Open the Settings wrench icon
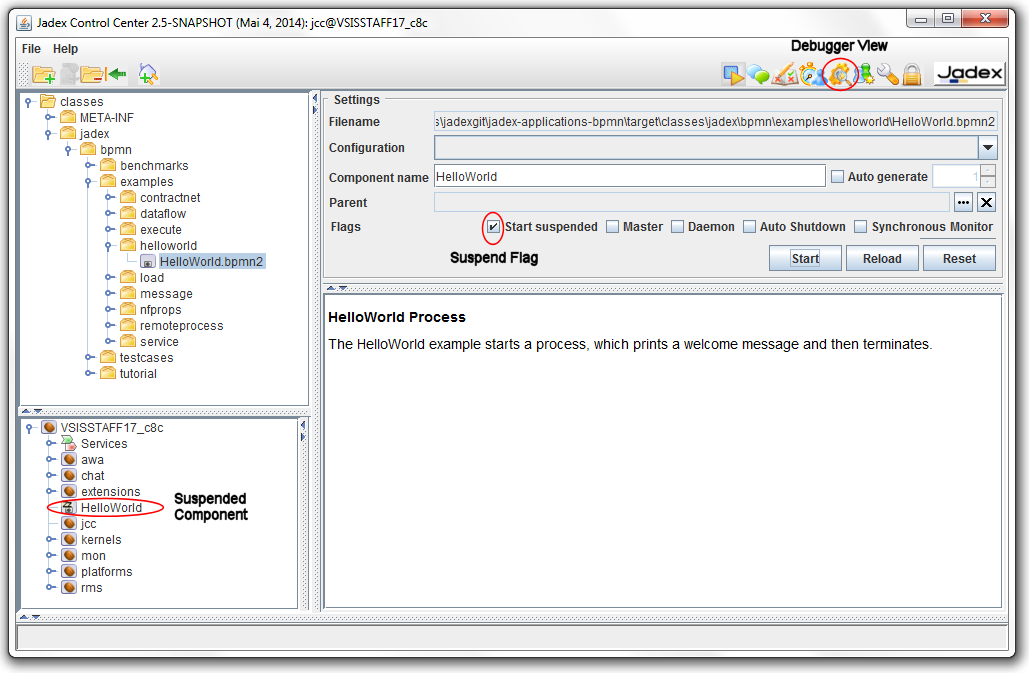1029x673 pixels. [887, 73]
